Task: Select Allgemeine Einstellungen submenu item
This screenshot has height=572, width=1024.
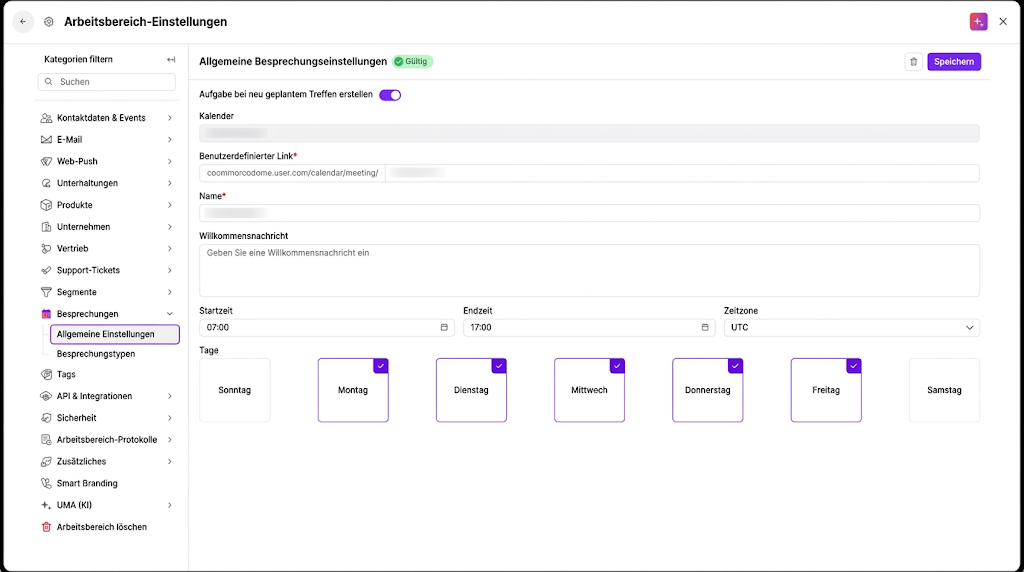Action: (x=115, y=334)
